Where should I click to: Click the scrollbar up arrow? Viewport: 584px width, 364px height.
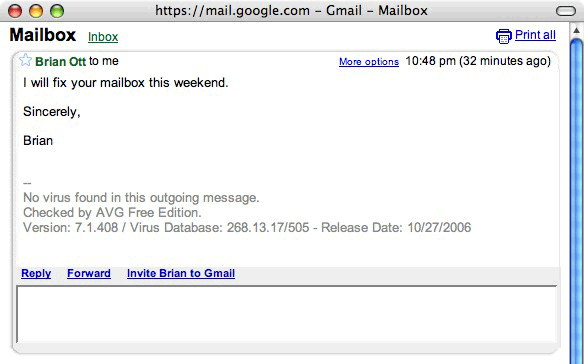[576, 30]
